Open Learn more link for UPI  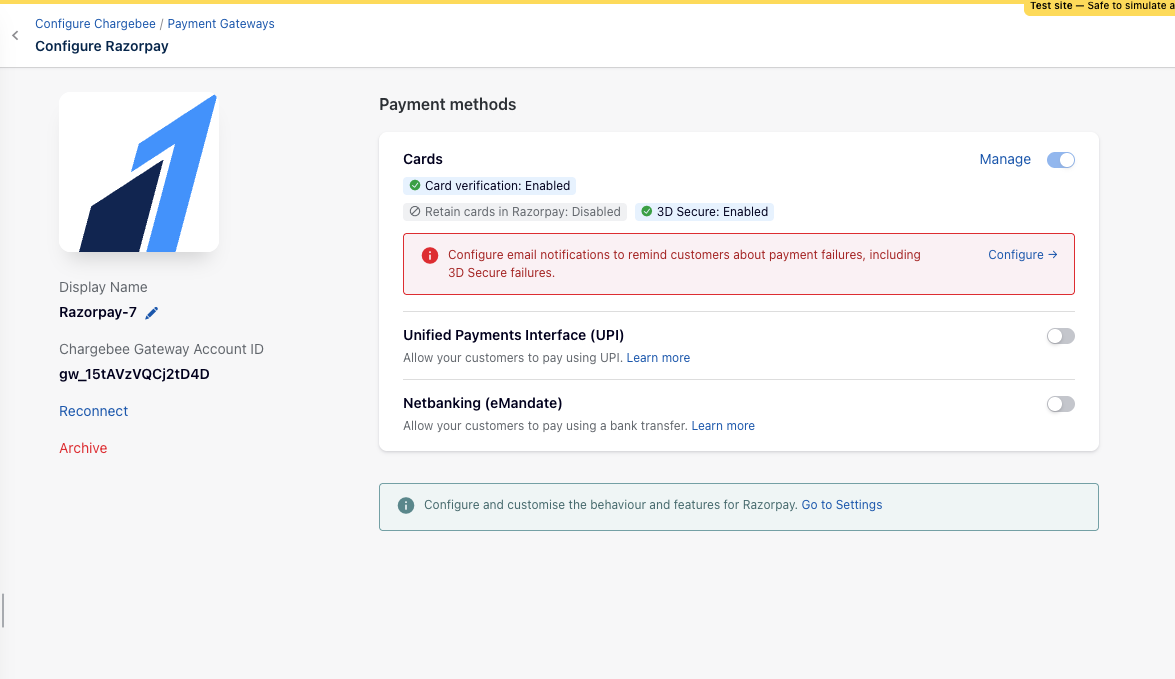pos(658,358)
